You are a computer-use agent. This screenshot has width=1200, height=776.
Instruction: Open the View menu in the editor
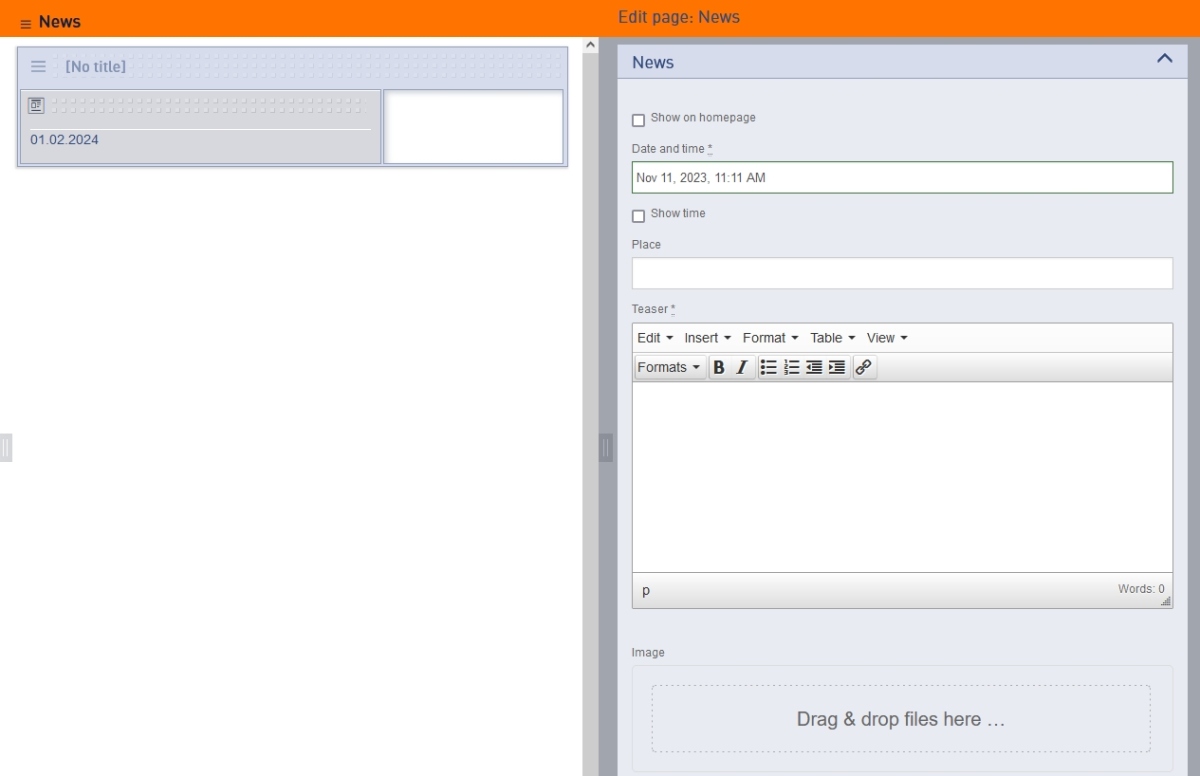tap(887, 338)
